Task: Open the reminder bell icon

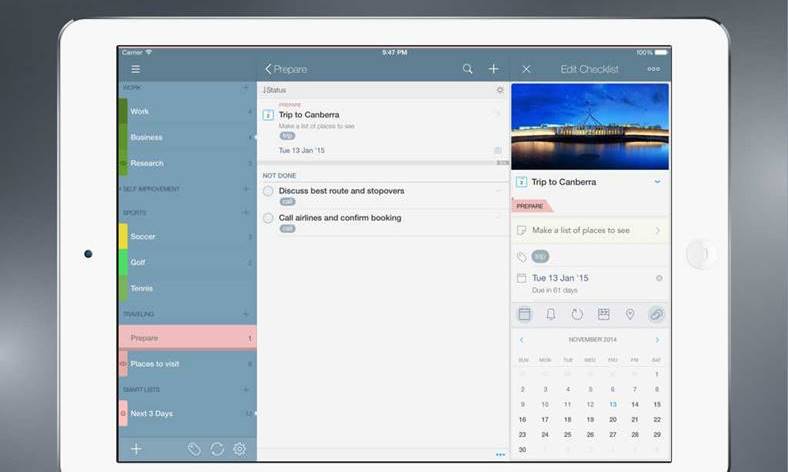Action: (550, 314)
